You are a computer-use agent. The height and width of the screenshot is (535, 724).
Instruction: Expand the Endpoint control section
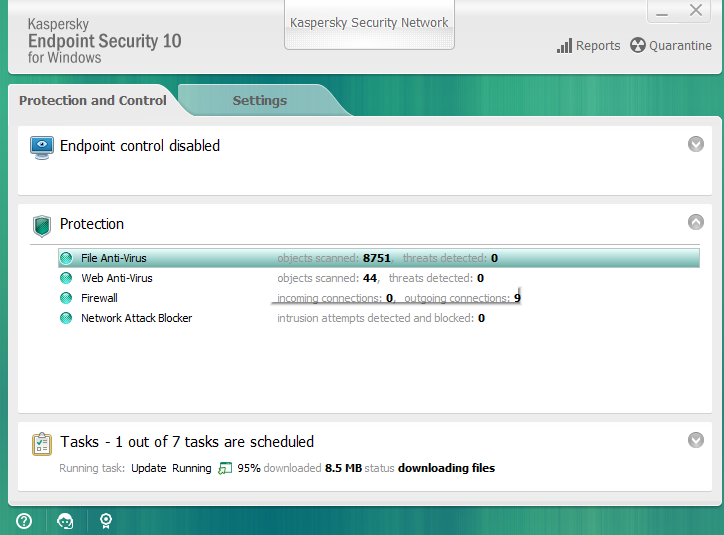pyautogui.click(x=696, y=144)
